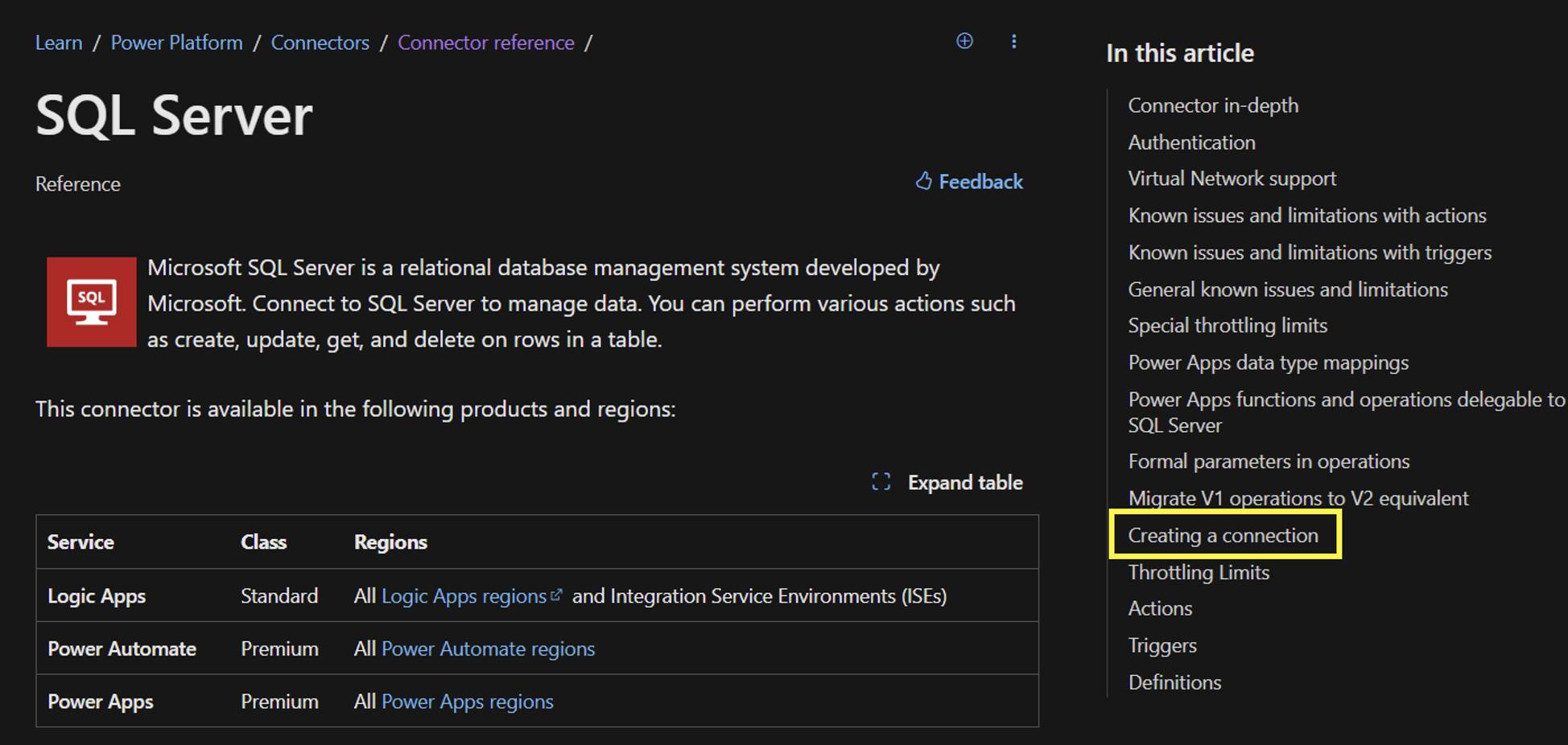
Task: Click Premium in the Power Automate row
Action: click(279, 649)
